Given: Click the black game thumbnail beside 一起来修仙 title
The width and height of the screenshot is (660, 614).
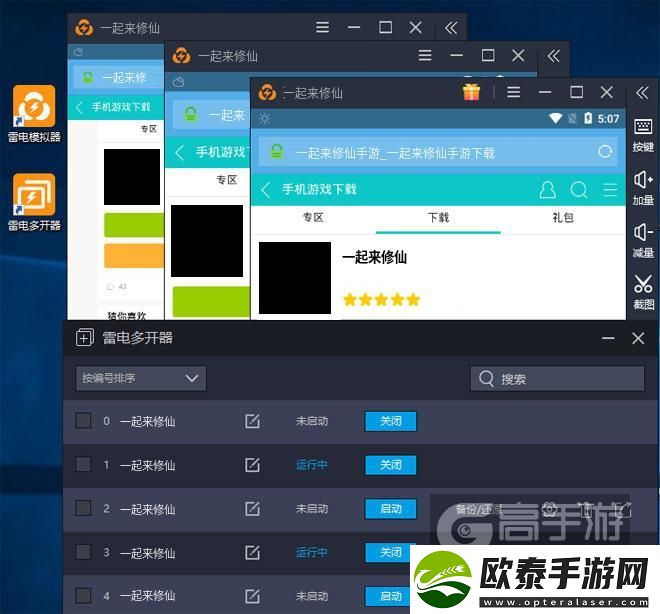Looking at the screenshot, I should [295, 278].
